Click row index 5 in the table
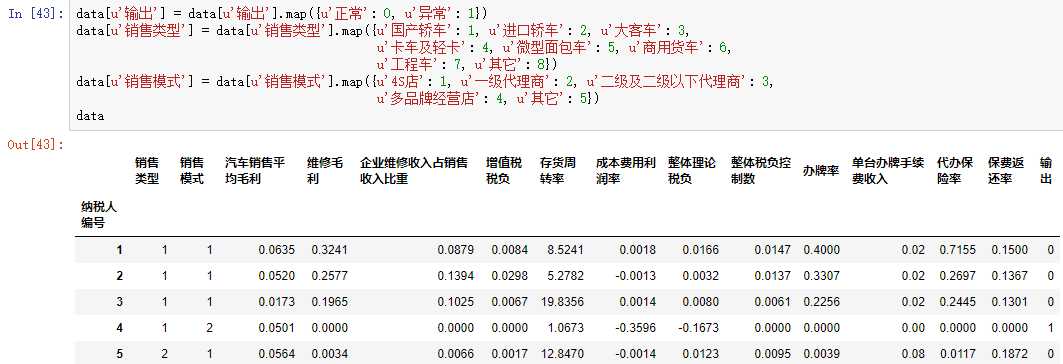1063x364 pixels. coord(120,354)
